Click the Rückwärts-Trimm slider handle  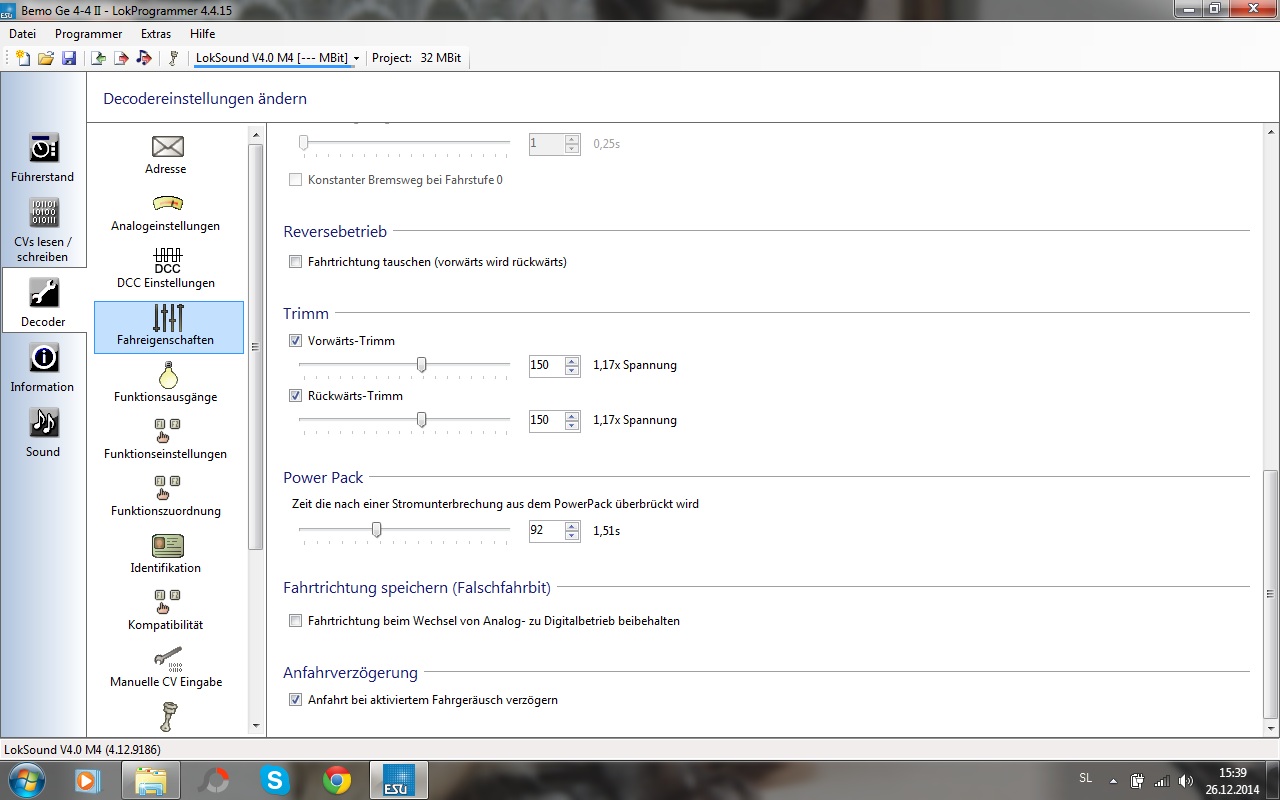(422, 420)
